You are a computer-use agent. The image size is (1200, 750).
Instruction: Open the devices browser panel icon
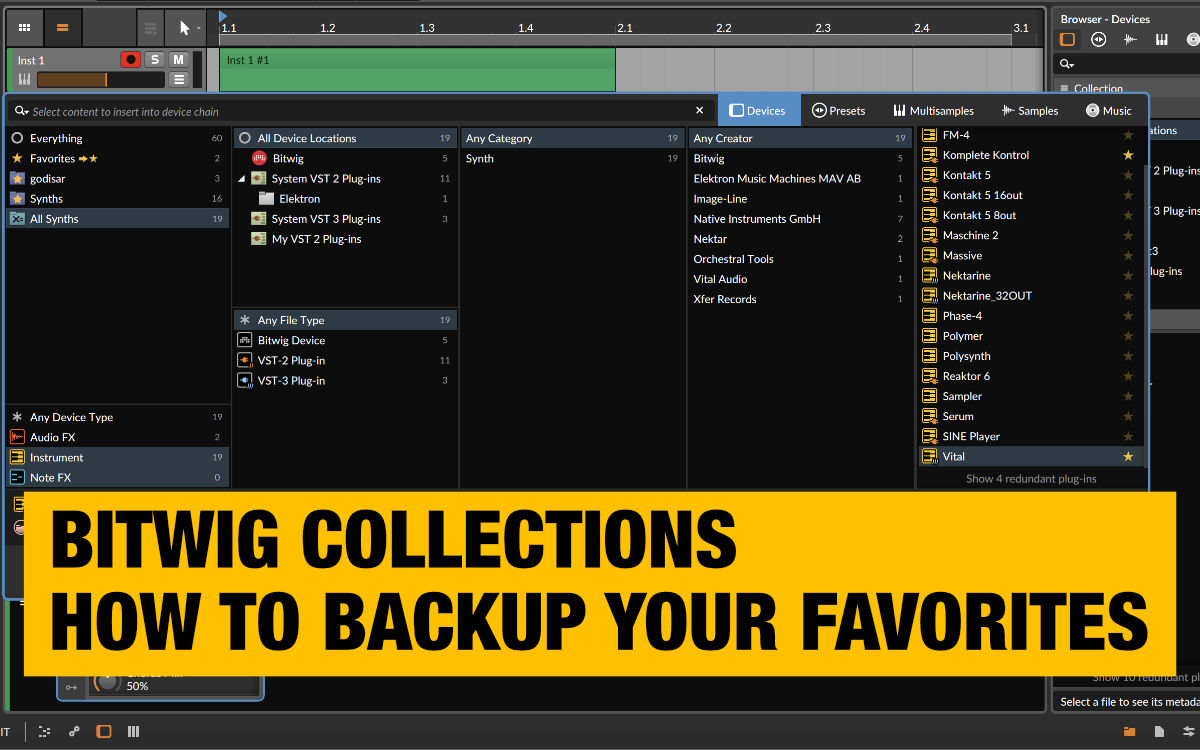[x=1068, y=40]
